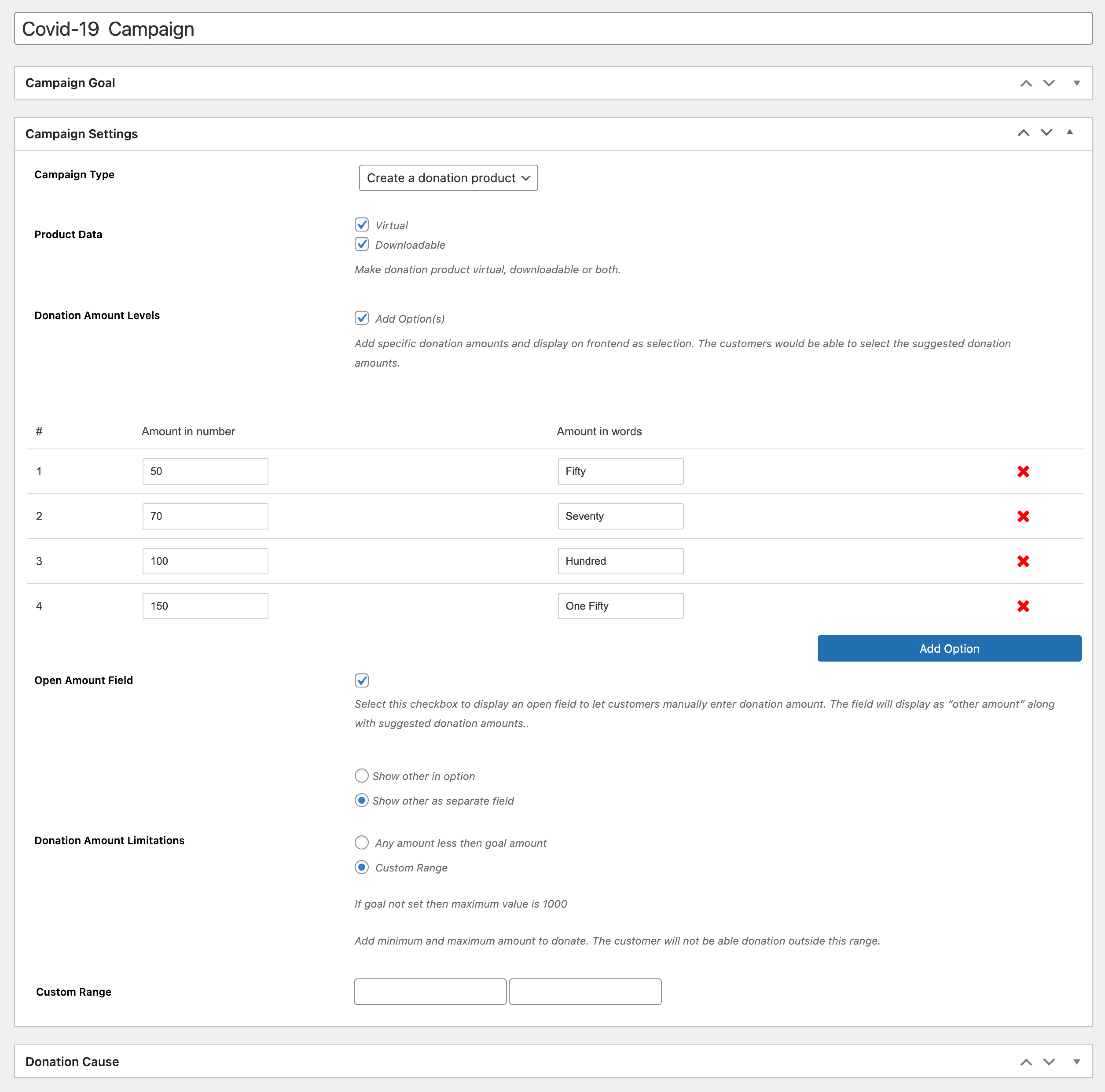This screenshot has height=1092, width=1105.
Task: Select Show other in option radio
Action: pos(362,776)
